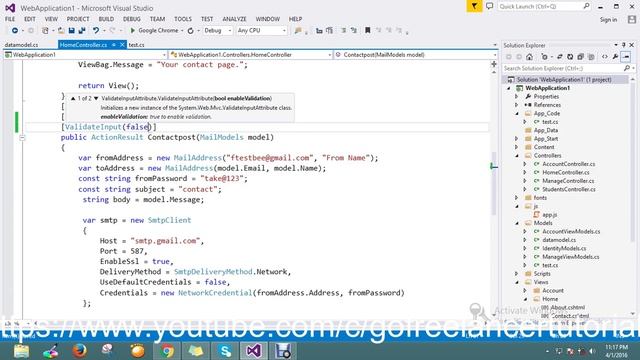Viewport: 640px width, 360px height.
Task: Expand the References node
Action: tap(517, 105)
